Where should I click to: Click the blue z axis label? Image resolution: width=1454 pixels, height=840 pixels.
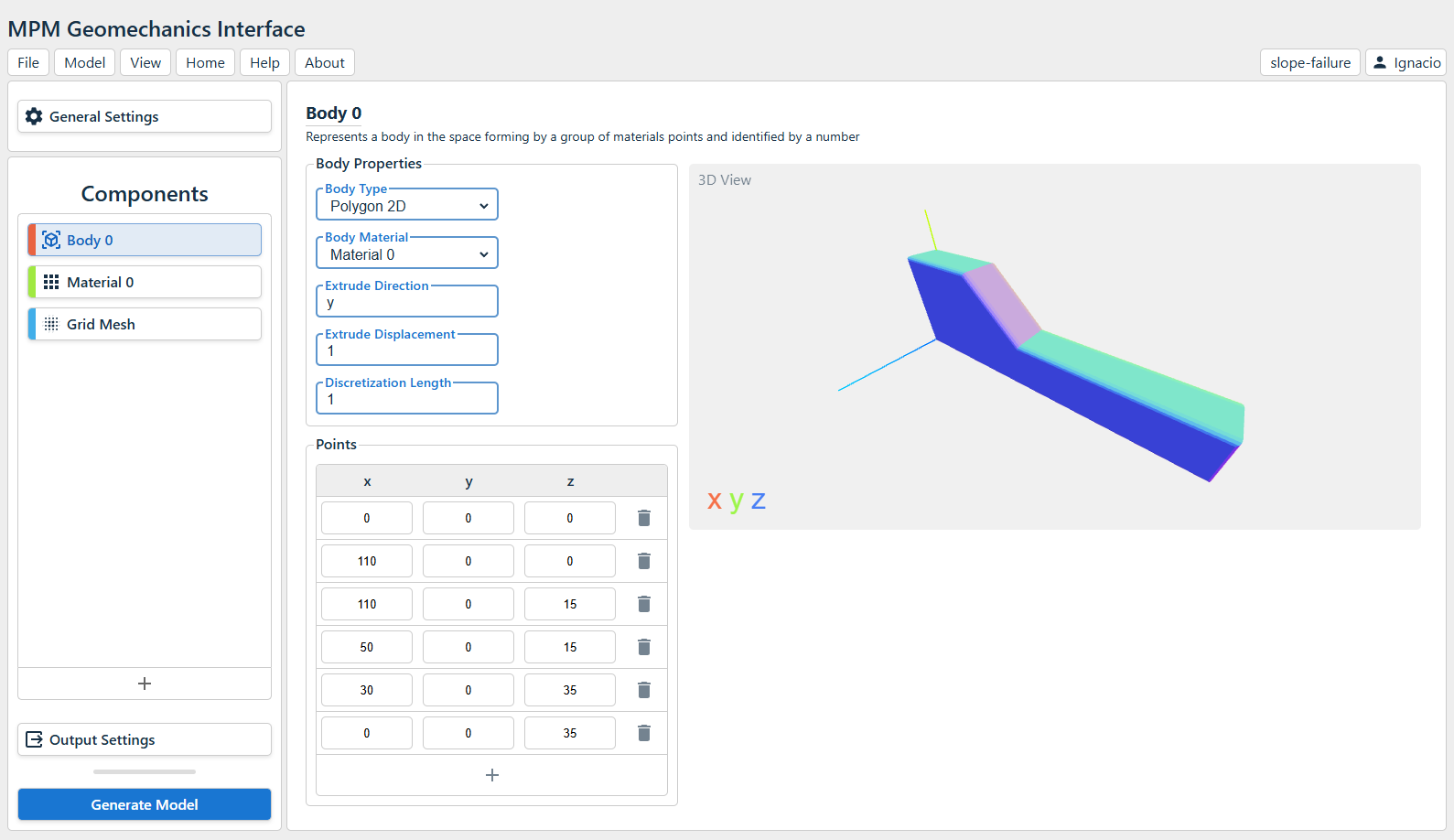(x=759, y=501)
